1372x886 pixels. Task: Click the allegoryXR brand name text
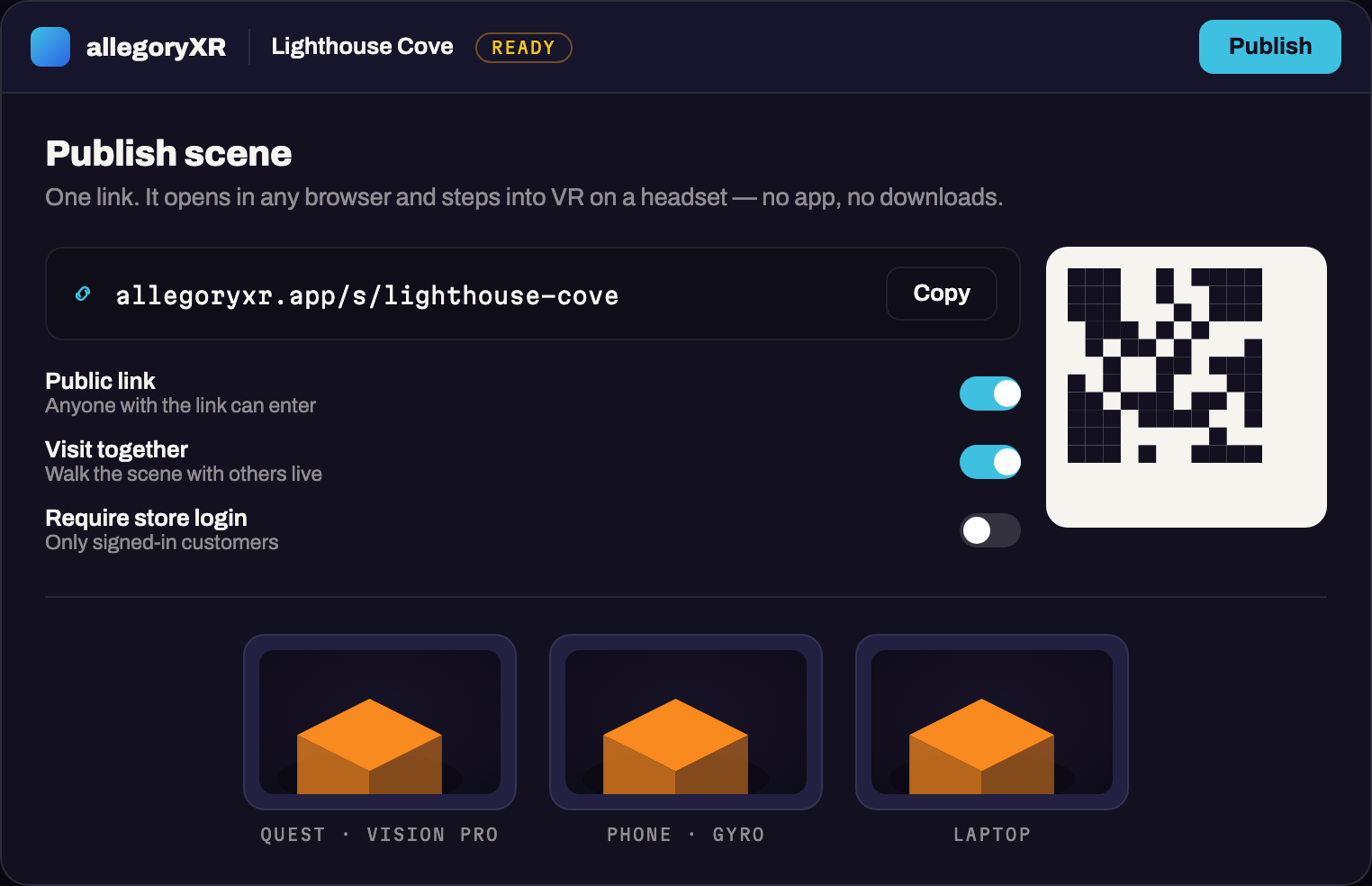tap(156, 47)
